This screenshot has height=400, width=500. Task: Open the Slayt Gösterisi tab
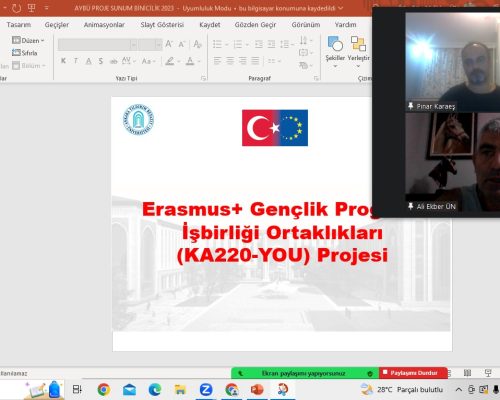click(162, 25)
